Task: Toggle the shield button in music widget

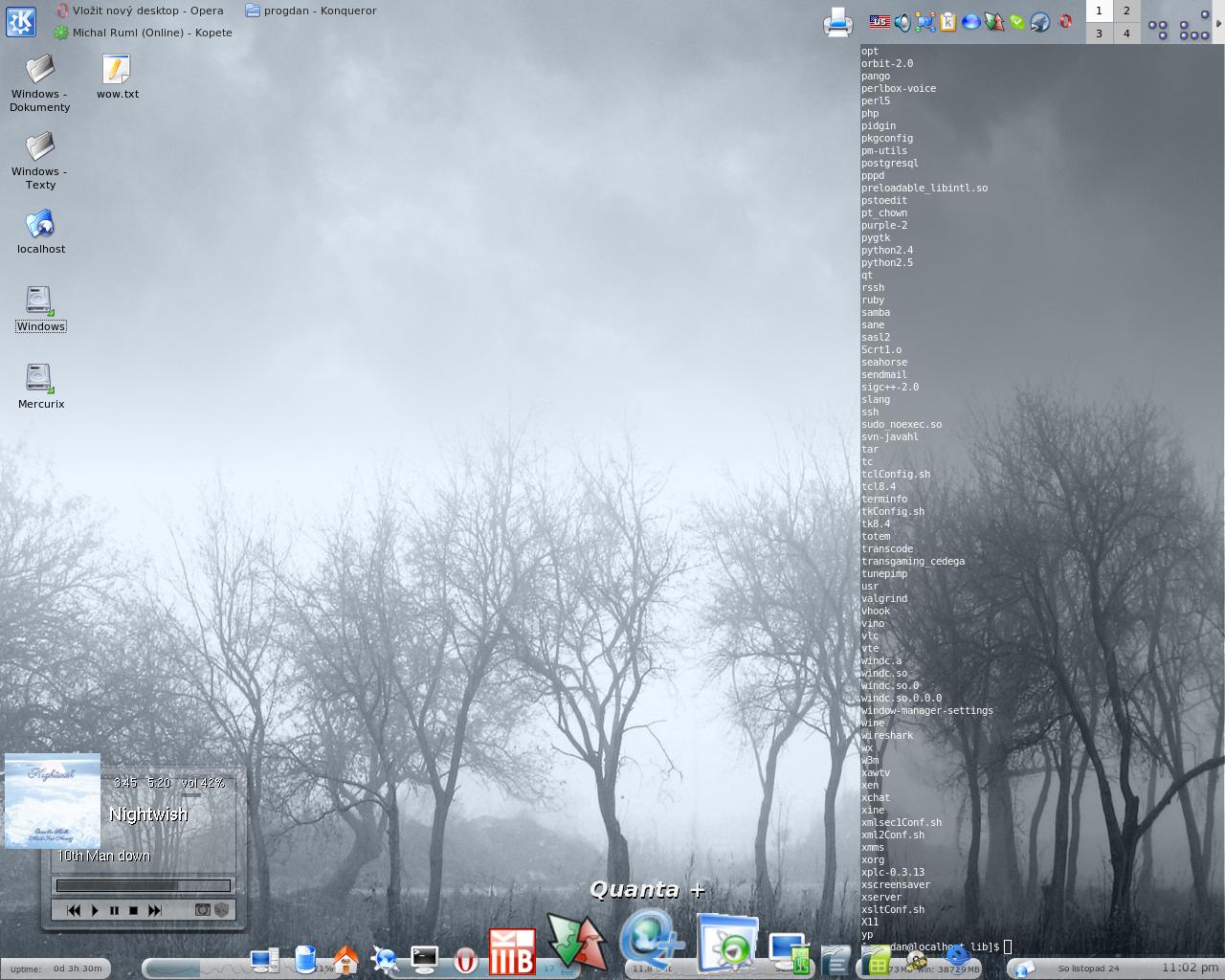Action: coord(222,910)
